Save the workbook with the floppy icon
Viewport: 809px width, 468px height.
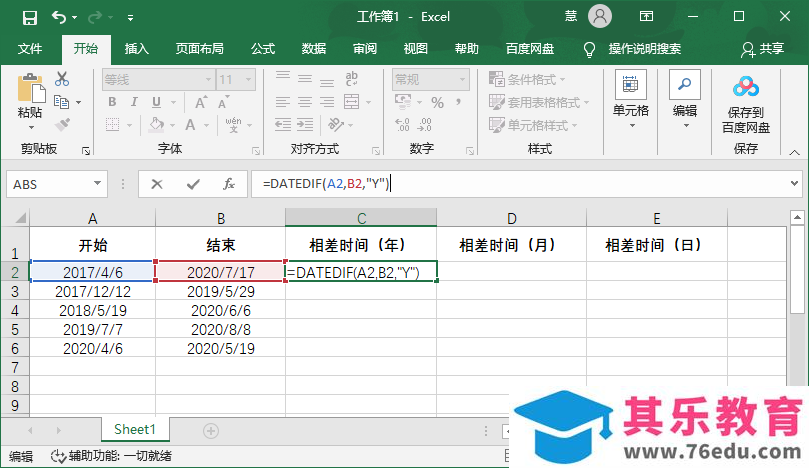pos(29,18)
